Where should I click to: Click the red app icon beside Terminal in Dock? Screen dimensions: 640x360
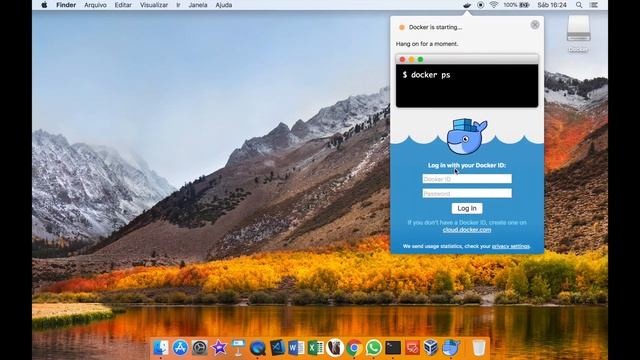point(412,348)
